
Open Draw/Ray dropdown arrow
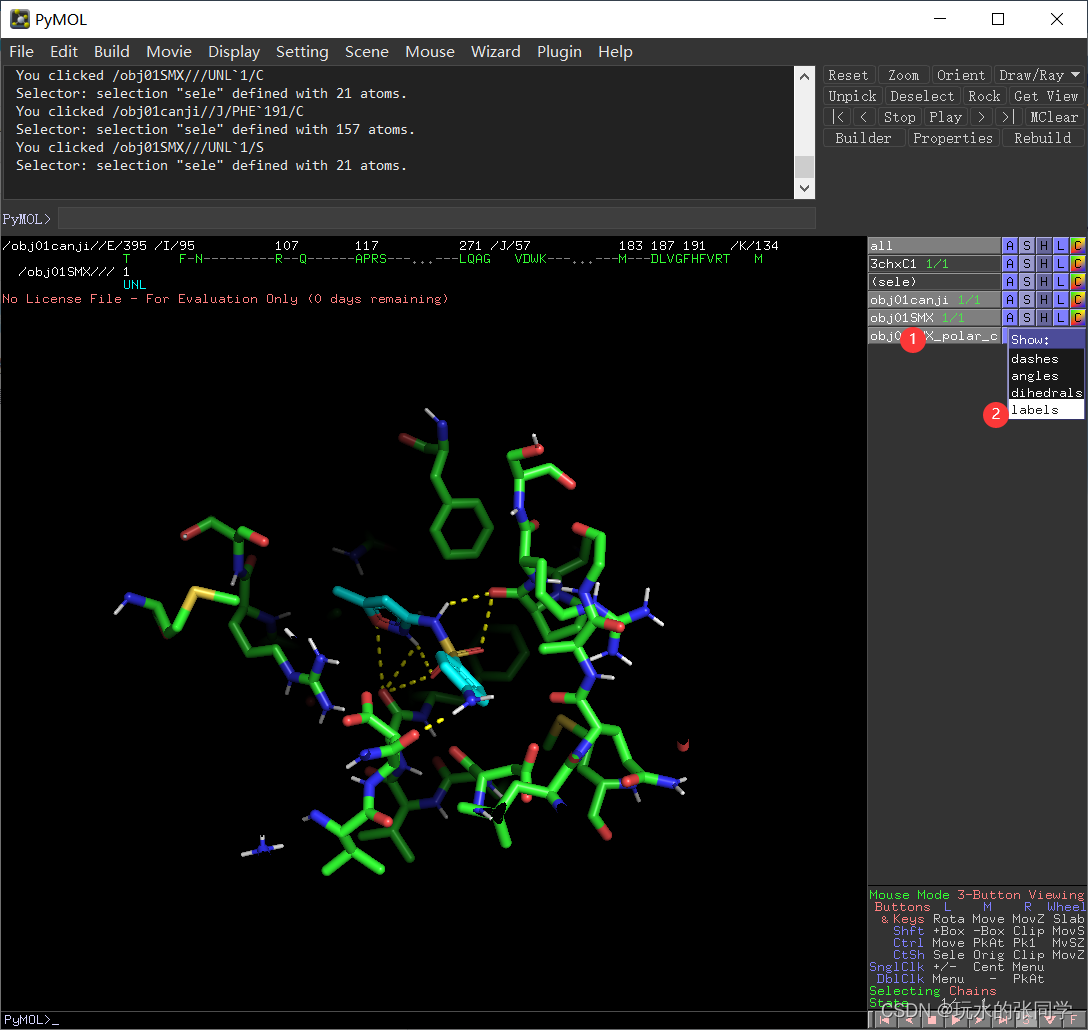pos(1076,75)
